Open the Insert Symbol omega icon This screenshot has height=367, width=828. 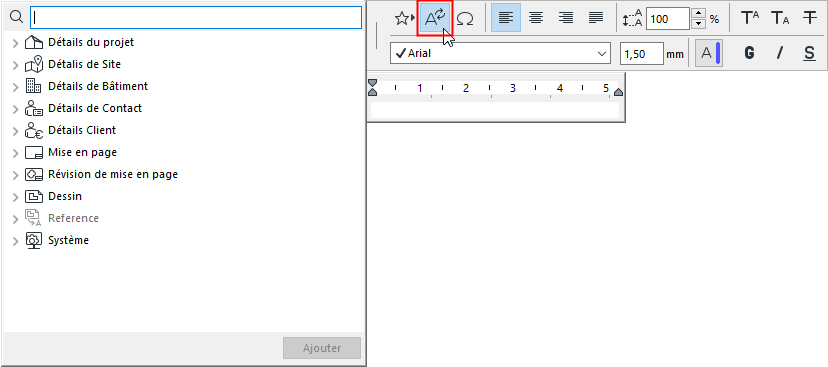[465, 18]
